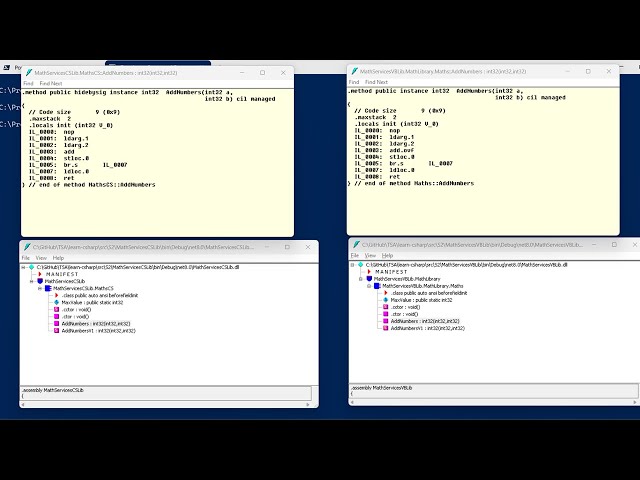Click the feather app icon of the VB Maths::AddNumbers window

tap(354, 71)
